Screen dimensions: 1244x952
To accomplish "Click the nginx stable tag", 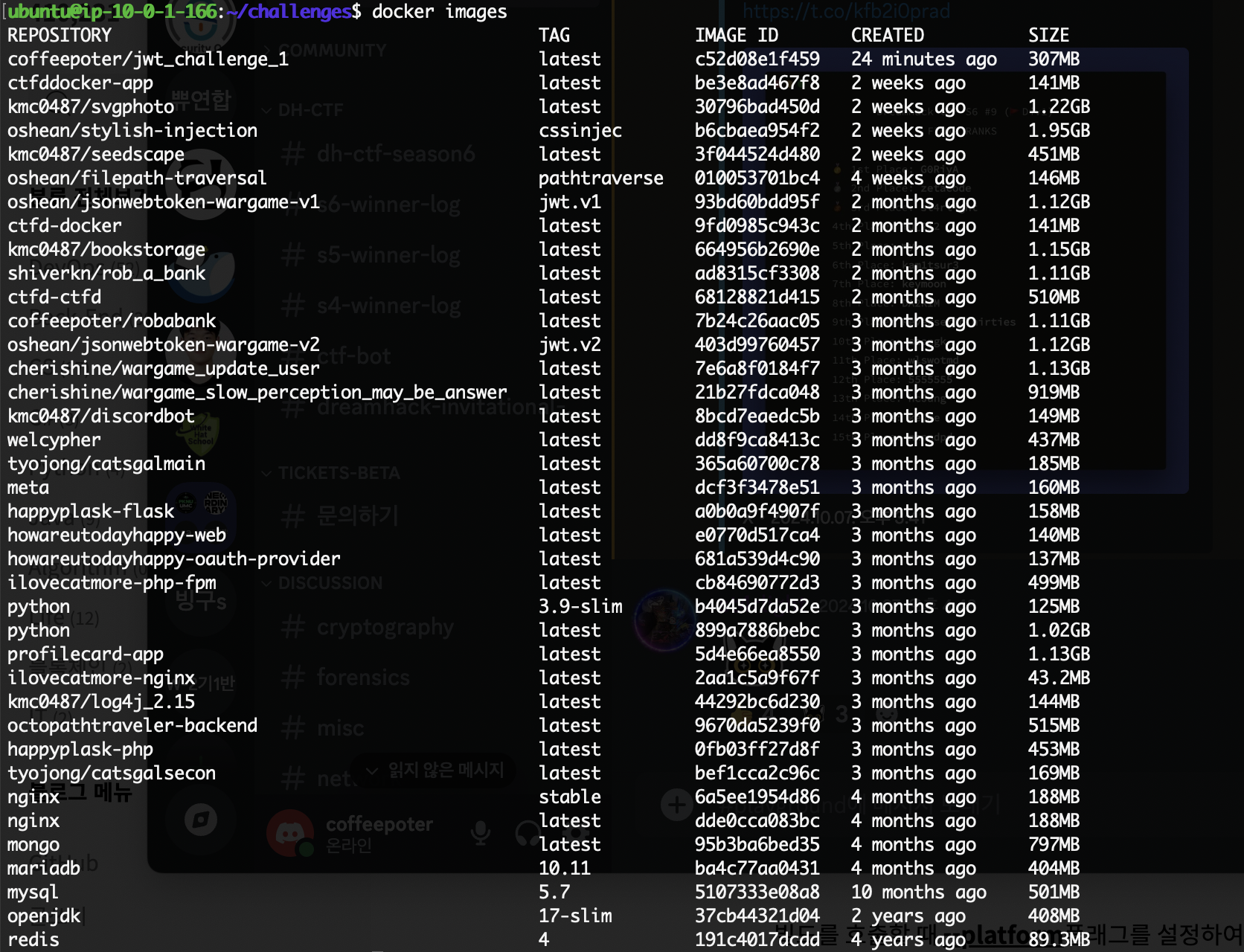I will coord(570,797).
